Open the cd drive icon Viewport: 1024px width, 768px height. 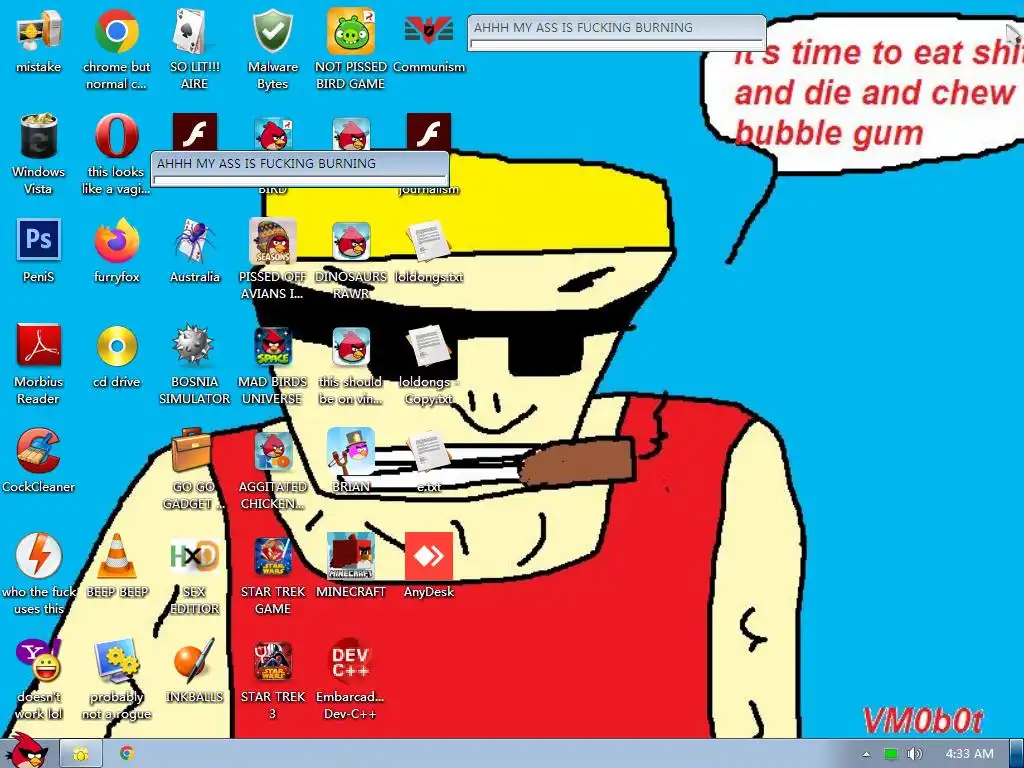click(116, 345)
